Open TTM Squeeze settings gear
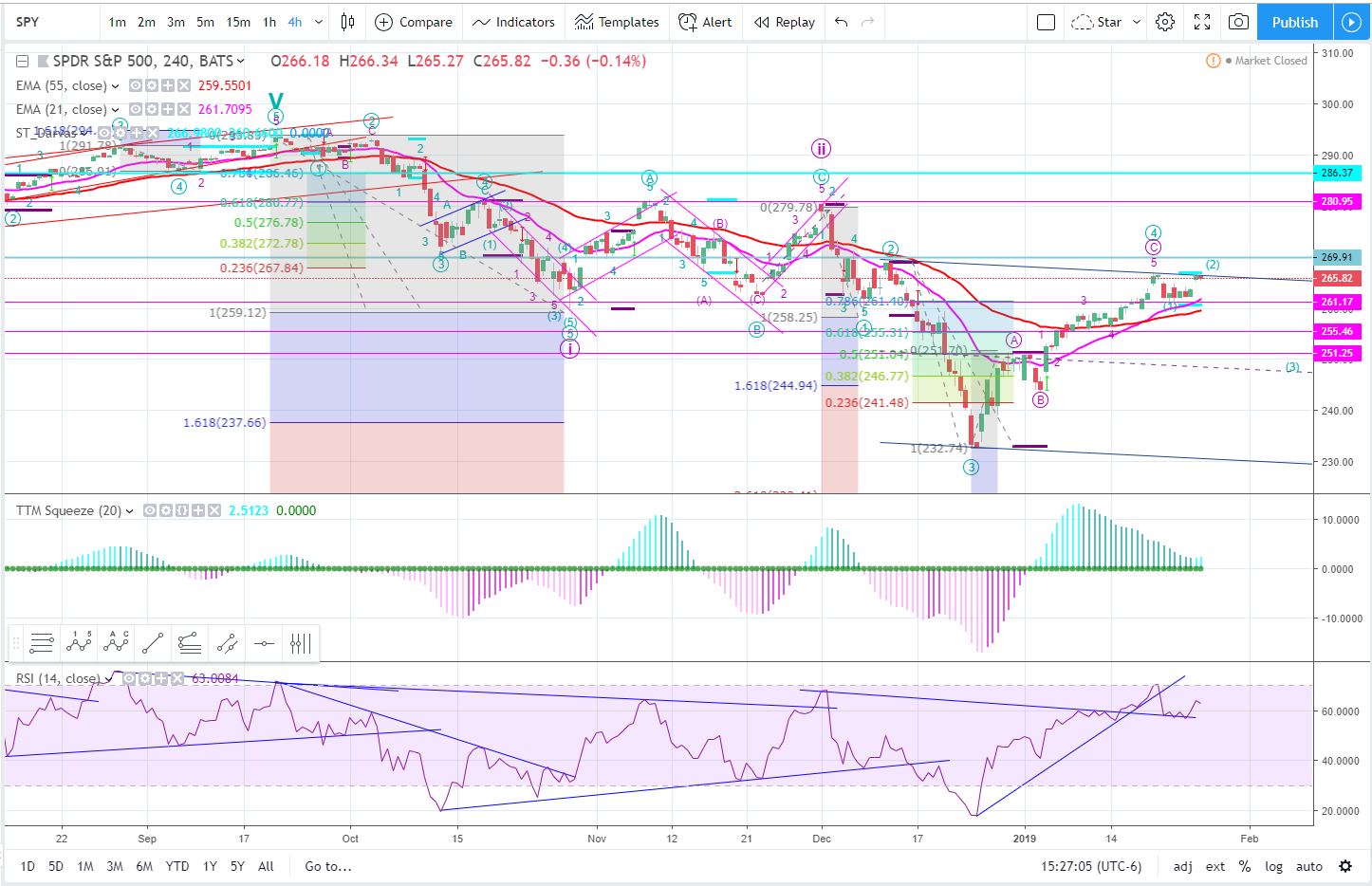This screenshot has height=886, width=1372. click(166, 510)
